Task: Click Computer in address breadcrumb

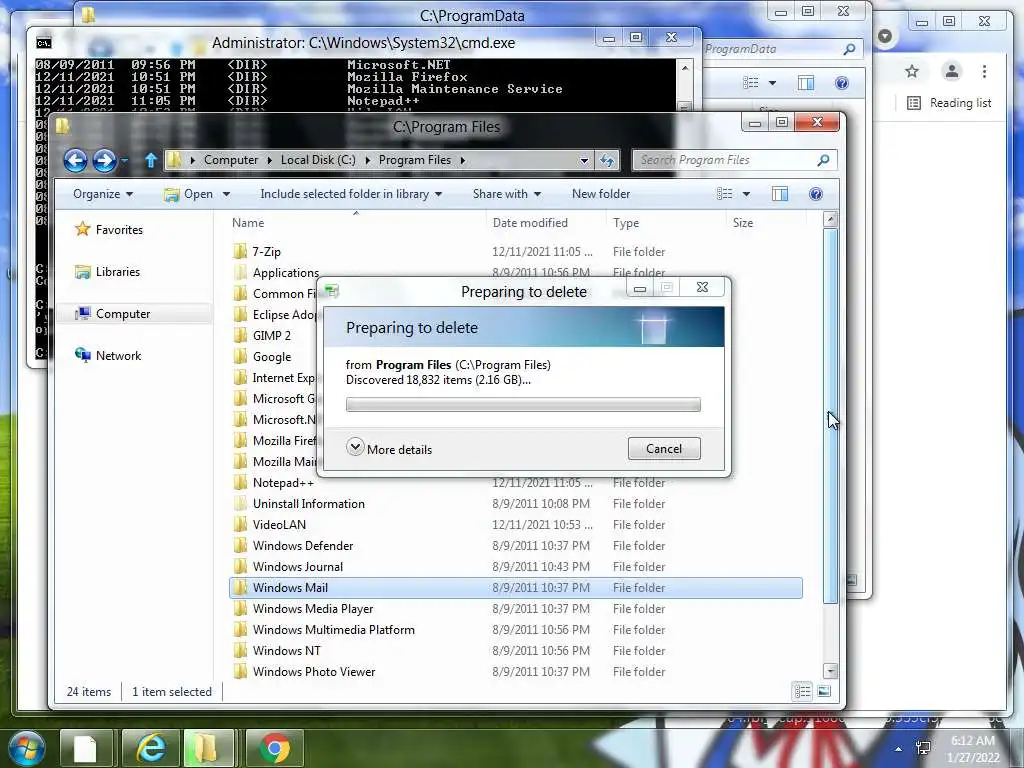Action: coord(231,160)
